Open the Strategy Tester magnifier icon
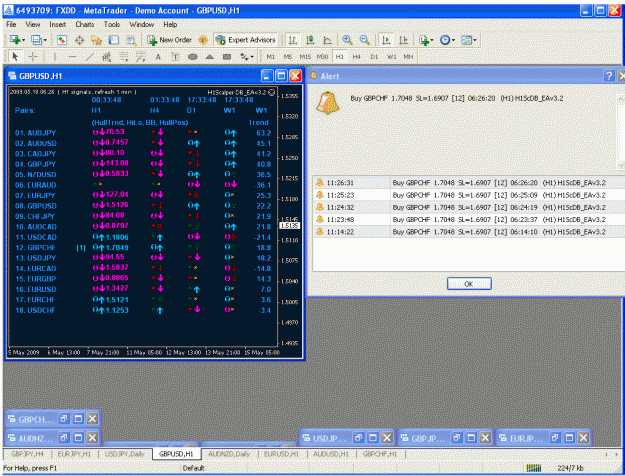625x476 pixels. point(131,40)
